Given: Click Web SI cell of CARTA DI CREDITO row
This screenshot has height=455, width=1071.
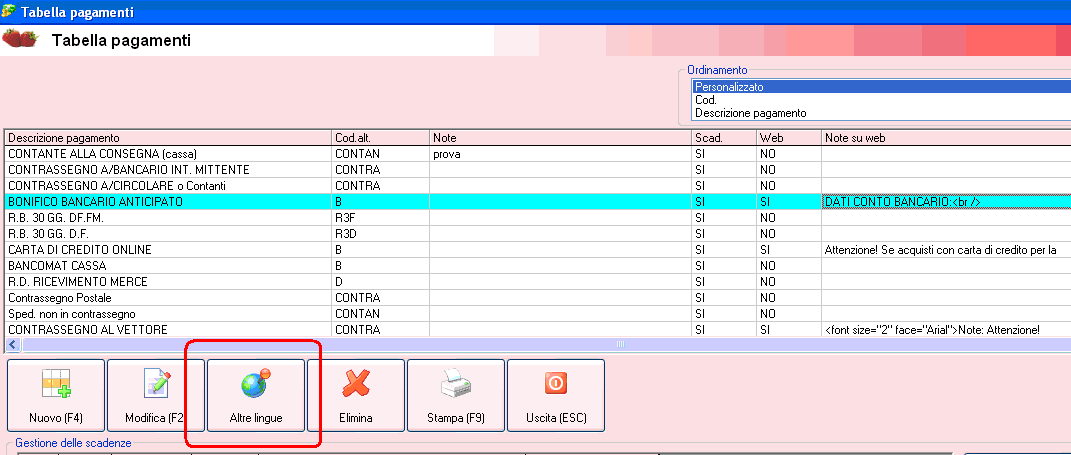Looking at the screenshot, I should (789, 250).
